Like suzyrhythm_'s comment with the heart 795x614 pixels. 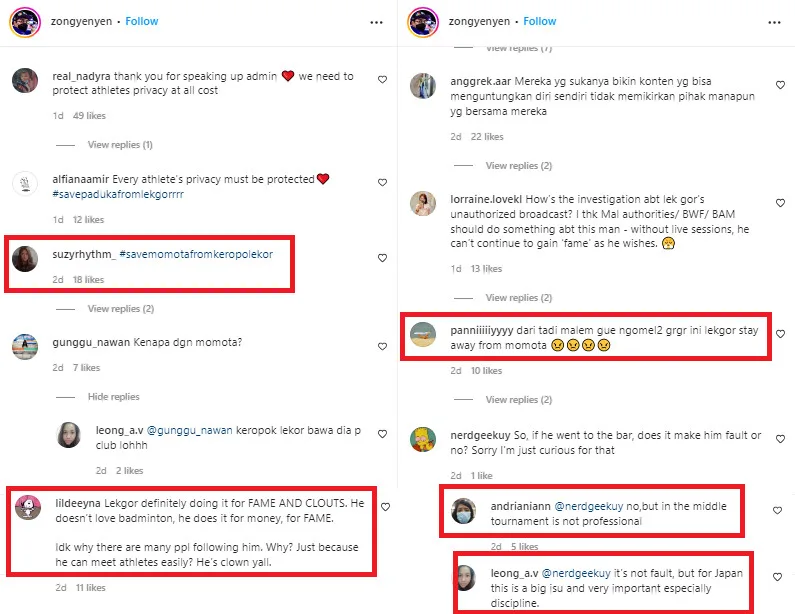click(x=382, y=258)
